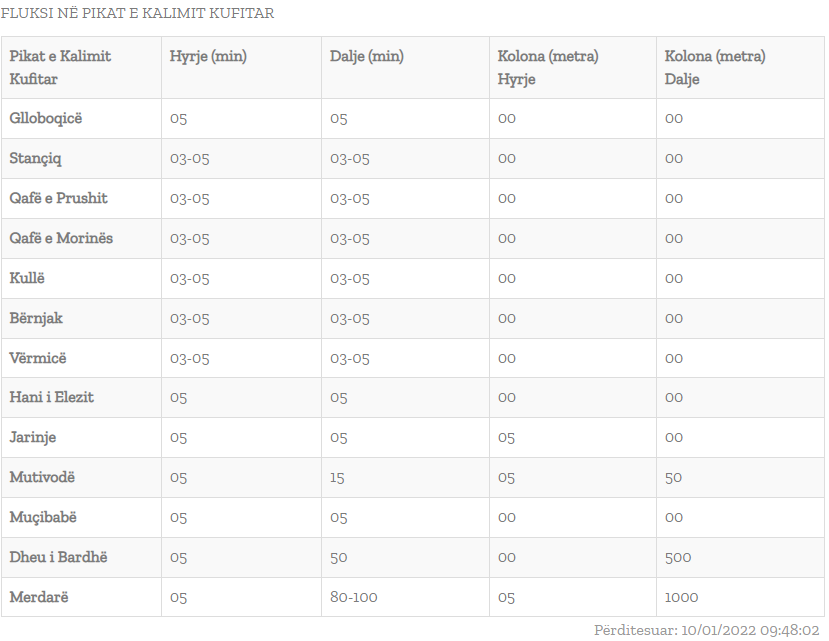829x641 pixels.
Task: Select the Qafë e Prushit row label
Action: point(58,198)
